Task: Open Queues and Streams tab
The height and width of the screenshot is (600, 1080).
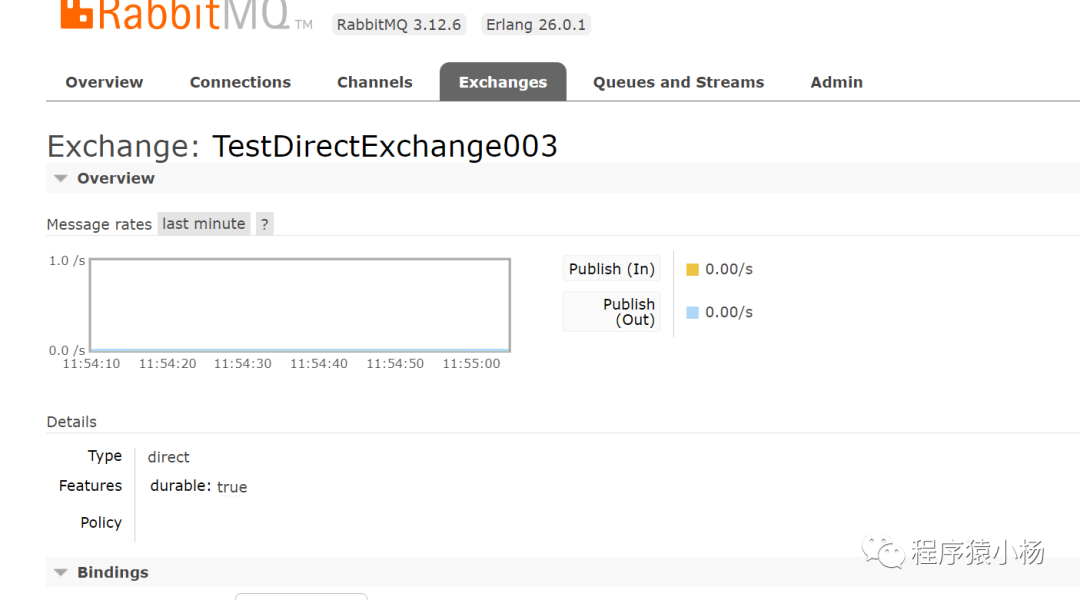Action: (x=678, y=82)
